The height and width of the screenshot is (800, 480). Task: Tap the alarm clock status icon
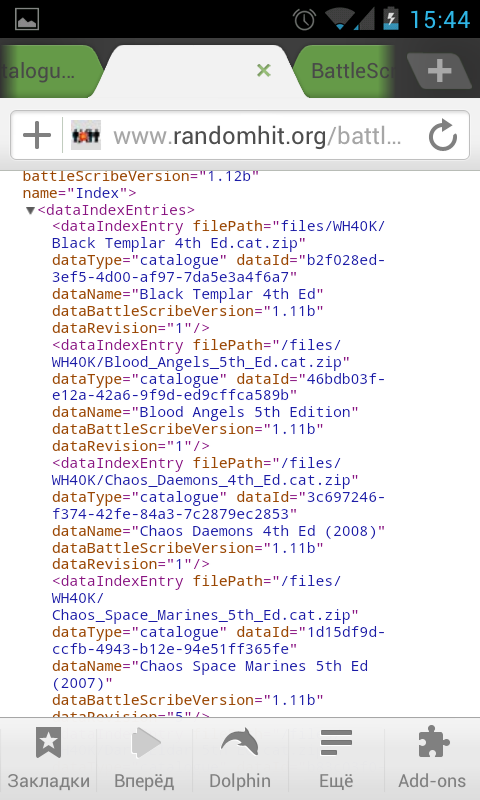pos(304,19)
